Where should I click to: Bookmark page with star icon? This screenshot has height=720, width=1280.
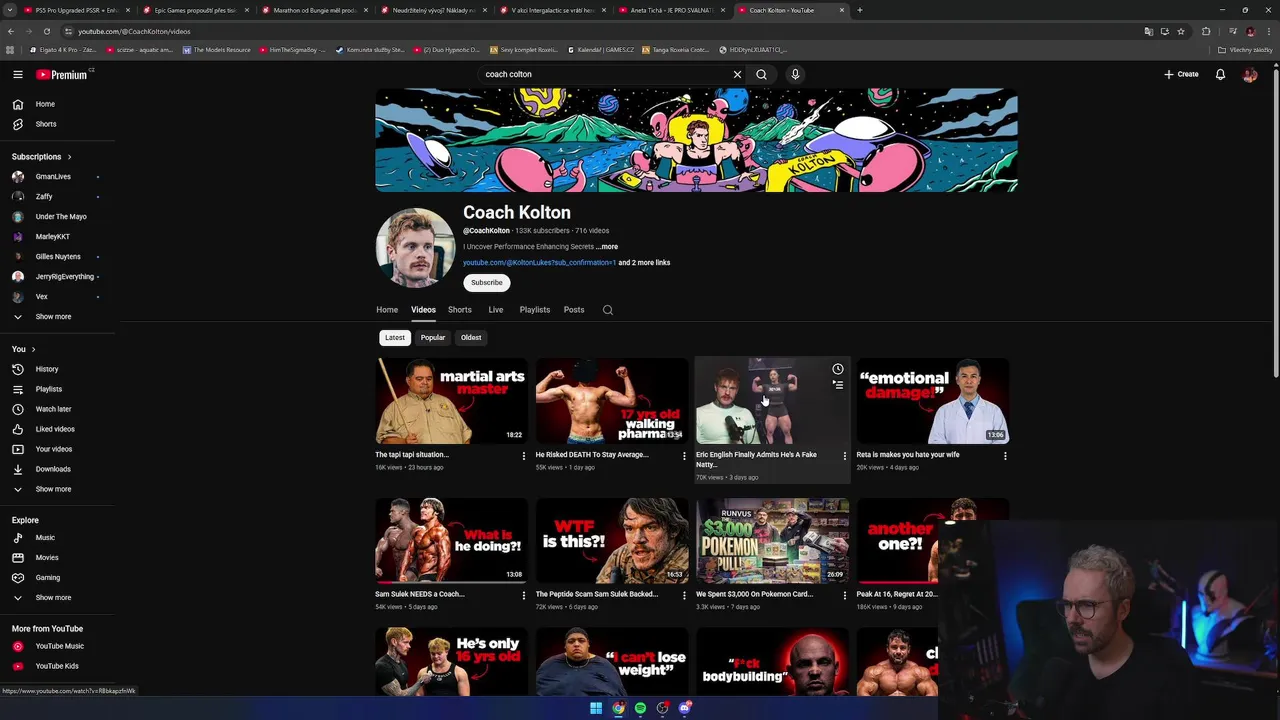tap(1181, 31)
